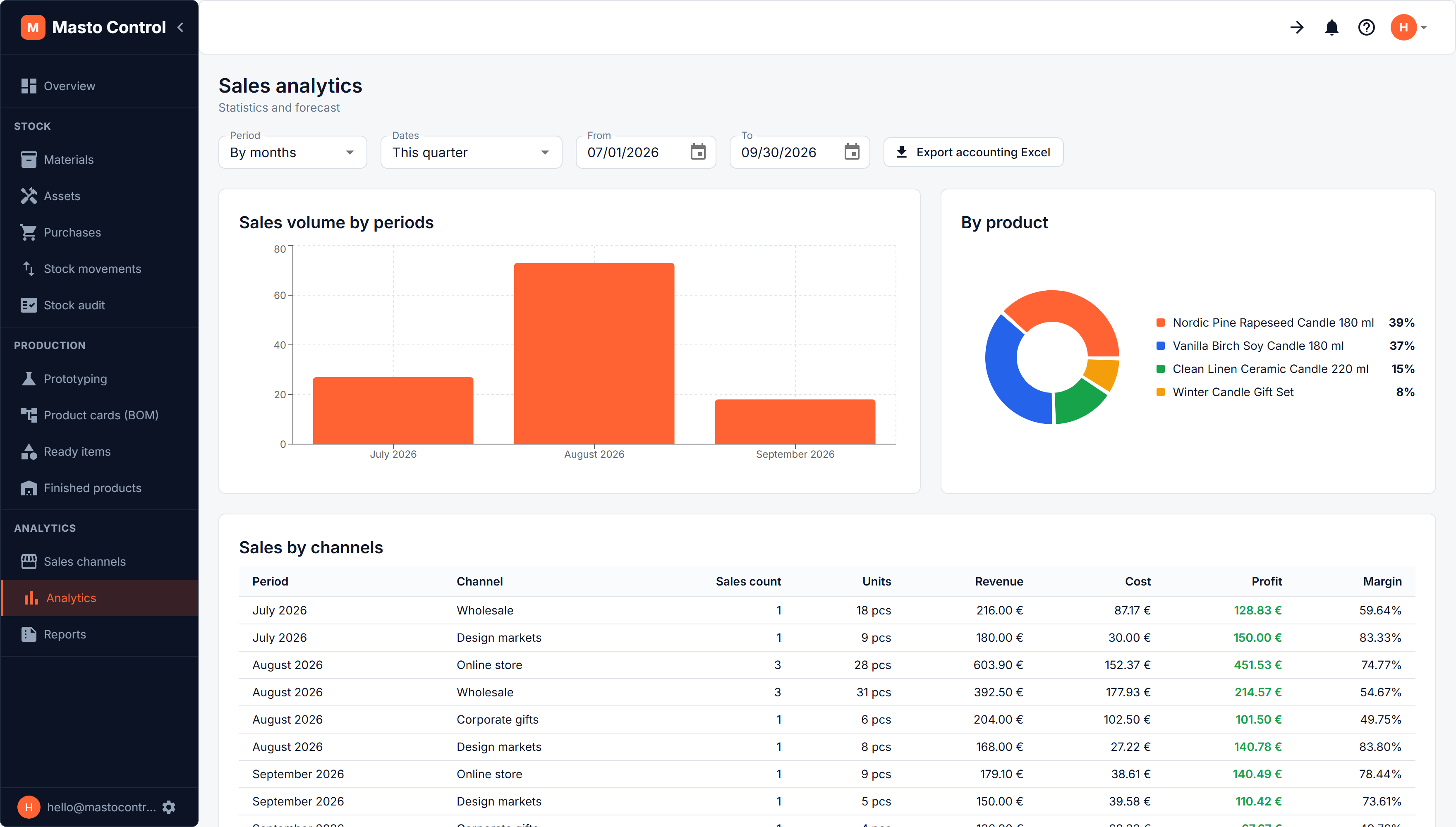Open Stock audit page

99,305
